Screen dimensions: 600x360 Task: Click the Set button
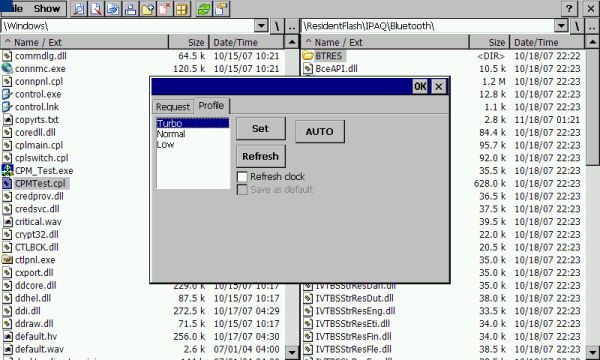(261, 129)
